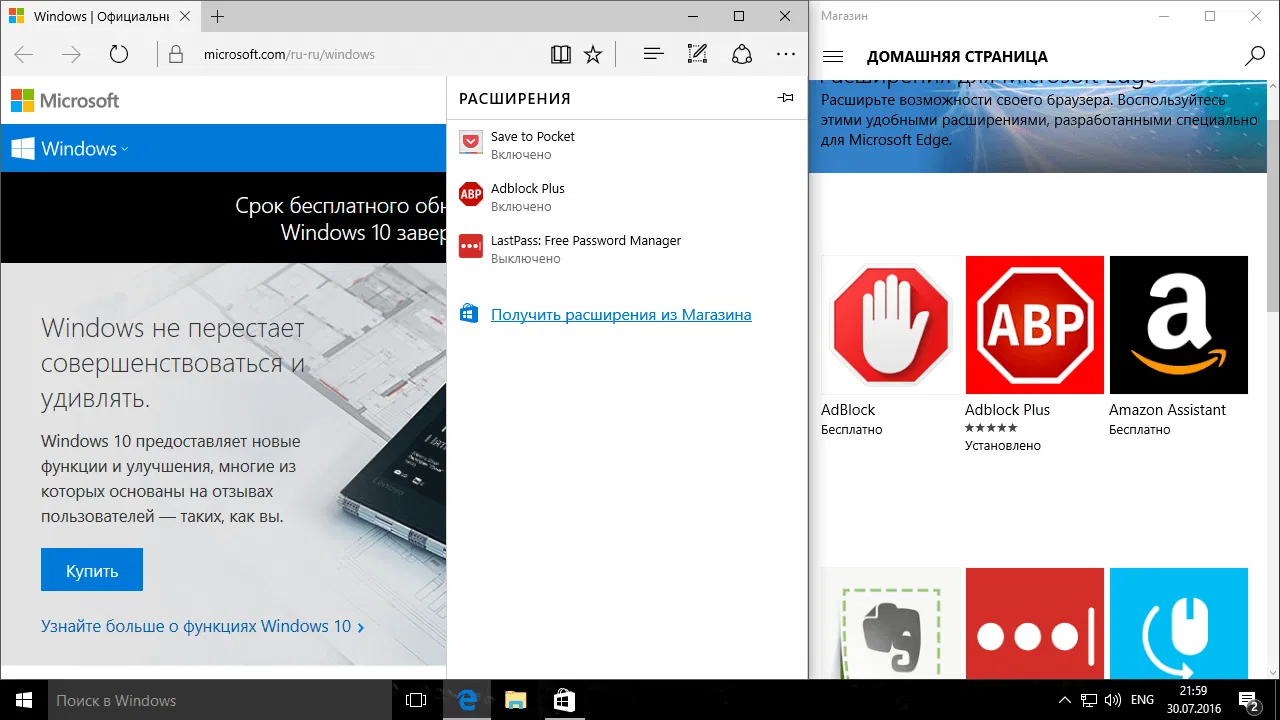Follow the Получить расширения из Магазина link
Viewport: 1280px width, 720px height.
tap(621, 314)
